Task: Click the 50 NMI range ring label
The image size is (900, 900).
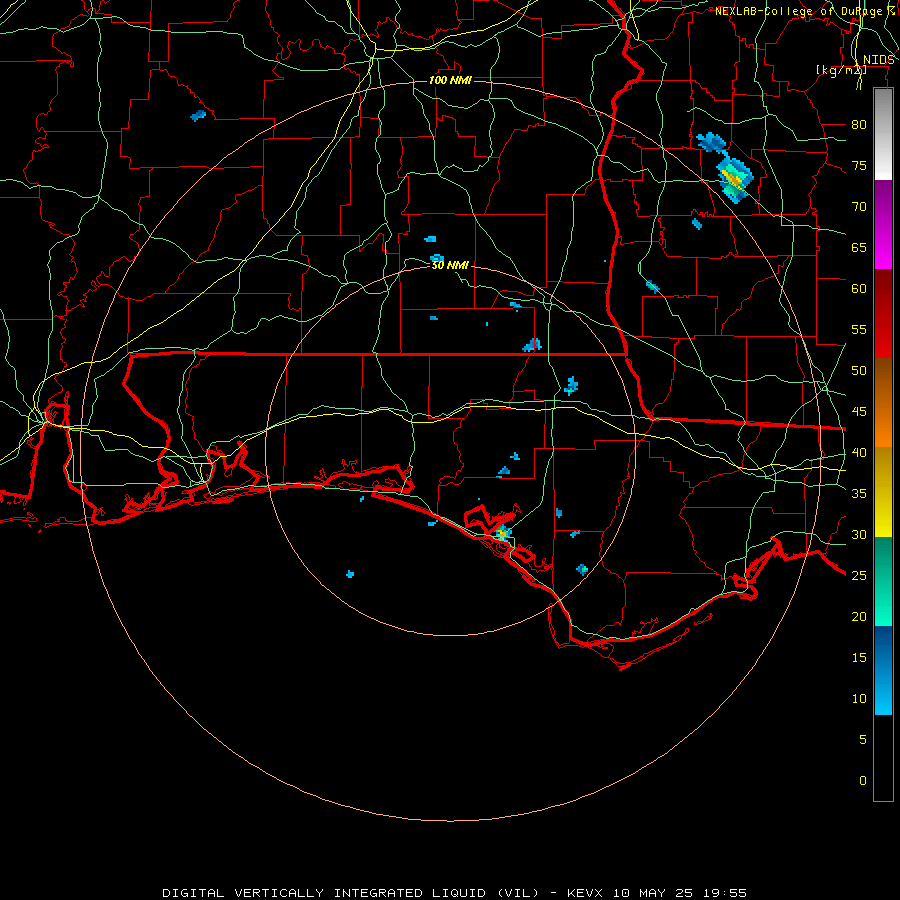Action: [x=450, y=265]
